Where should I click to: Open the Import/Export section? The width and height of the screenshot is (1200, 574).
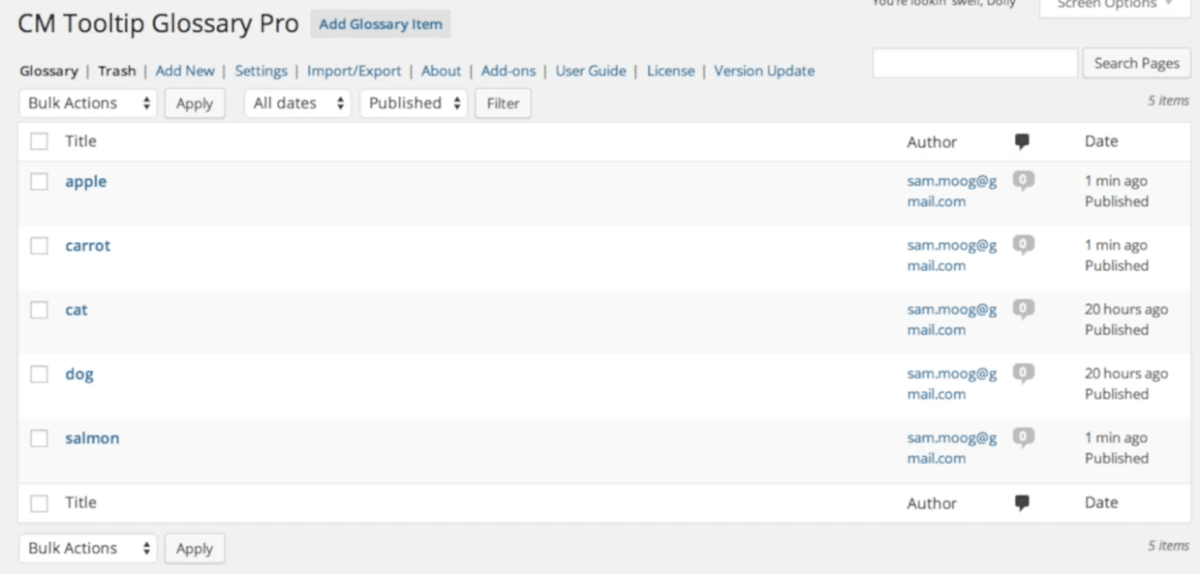(x=354, y=71)
